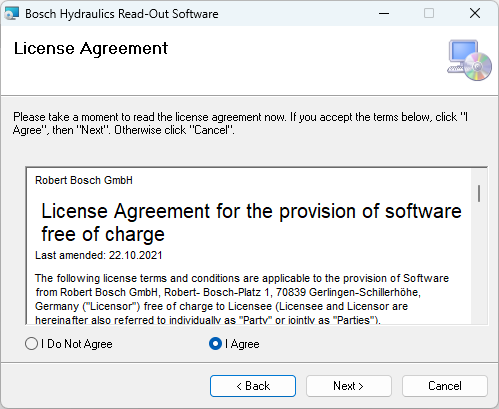499x409 pixels.
Task: Click the license text scrollbar thumb
Action: click(x=479, y=193)
